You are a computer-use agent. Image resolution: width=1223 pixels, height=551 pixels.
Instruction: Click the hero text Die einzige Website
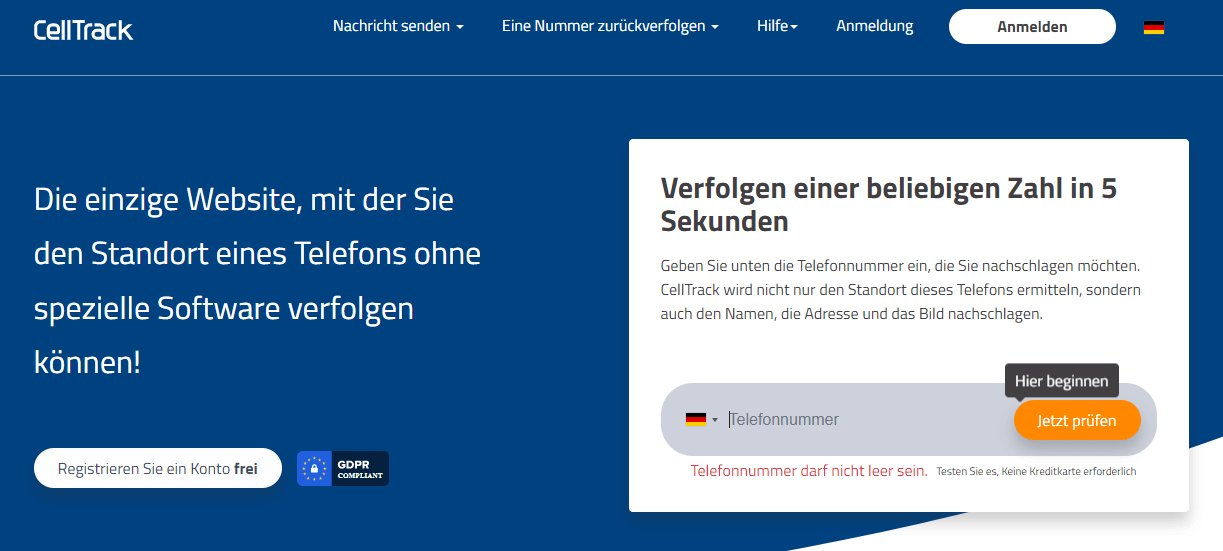(257, 281)
